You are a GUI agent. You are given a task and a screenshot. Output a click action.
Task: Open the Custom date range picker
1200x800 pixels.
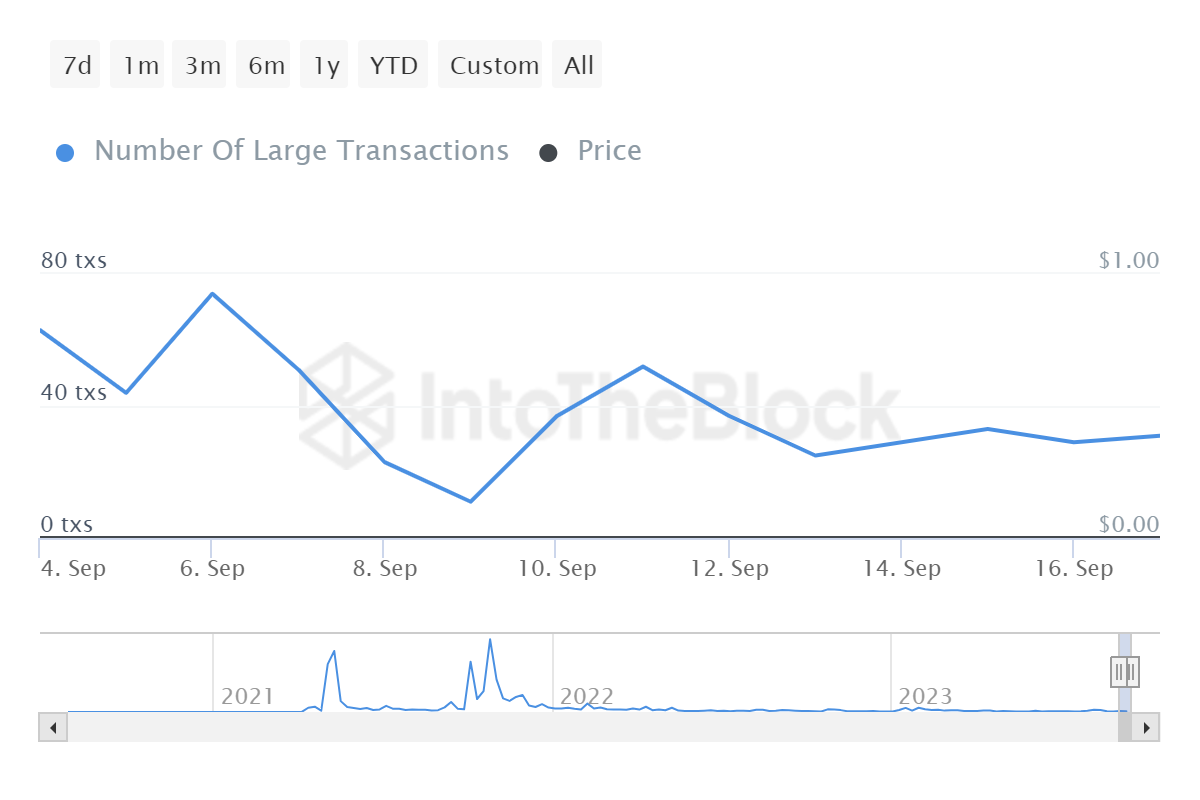click(x=494, y=65)
